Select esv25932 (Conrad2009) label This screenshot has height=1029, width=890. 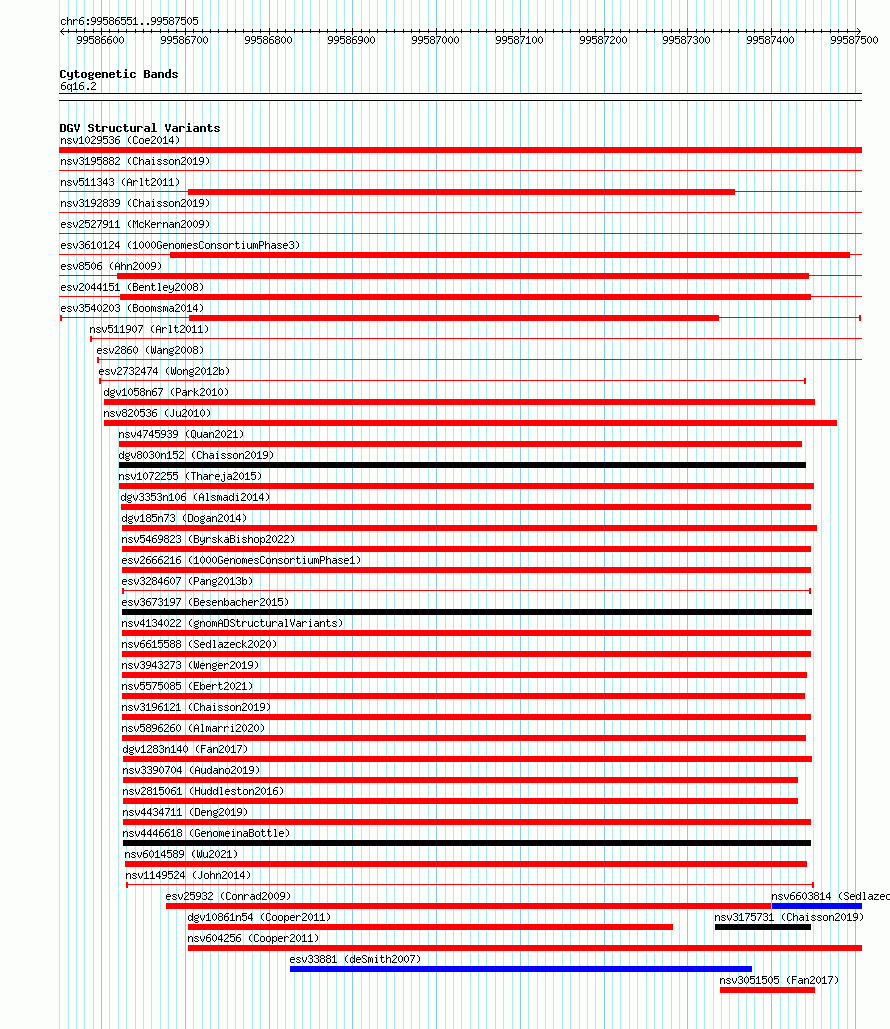pos(228,896)
